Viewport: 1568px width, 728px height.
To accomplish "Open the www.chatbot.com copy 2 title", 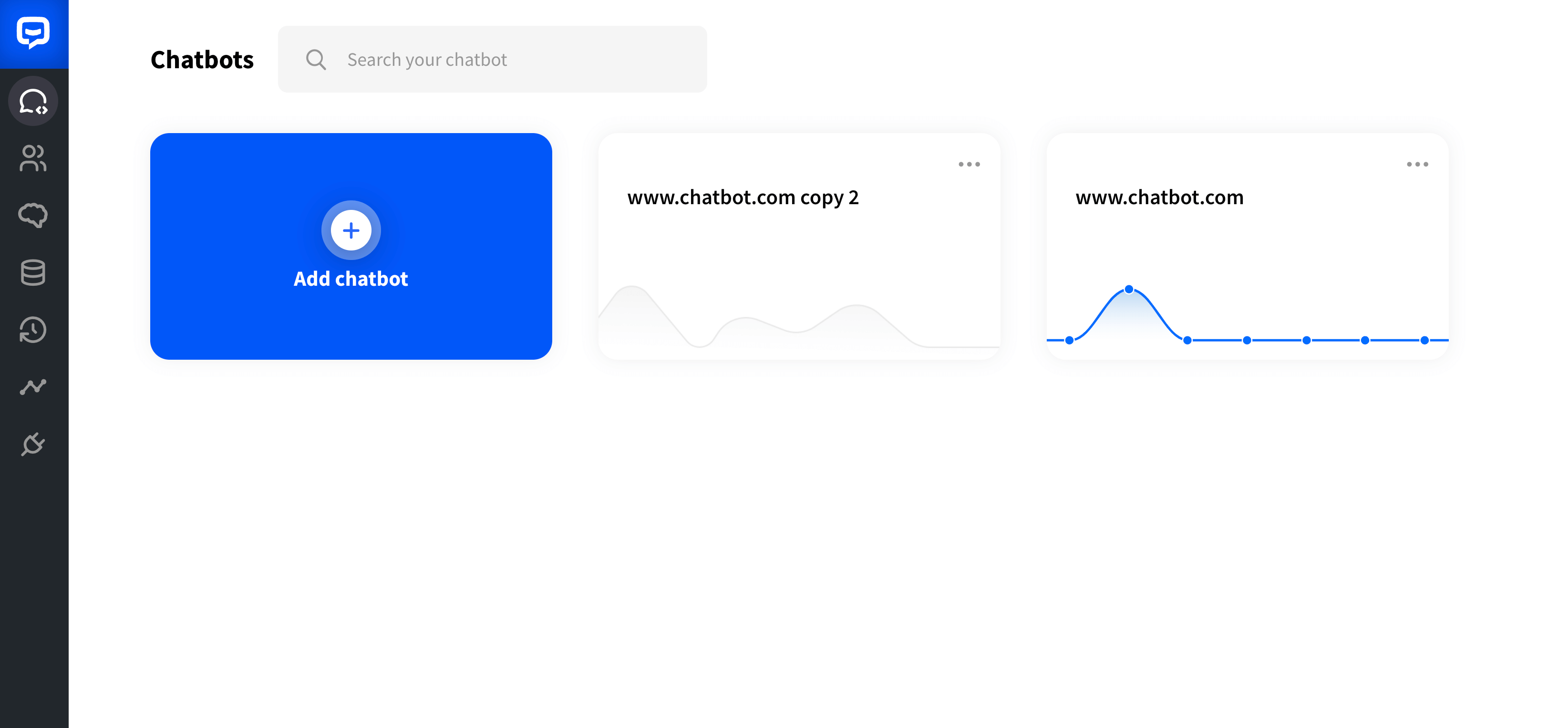I will [743, 197].
